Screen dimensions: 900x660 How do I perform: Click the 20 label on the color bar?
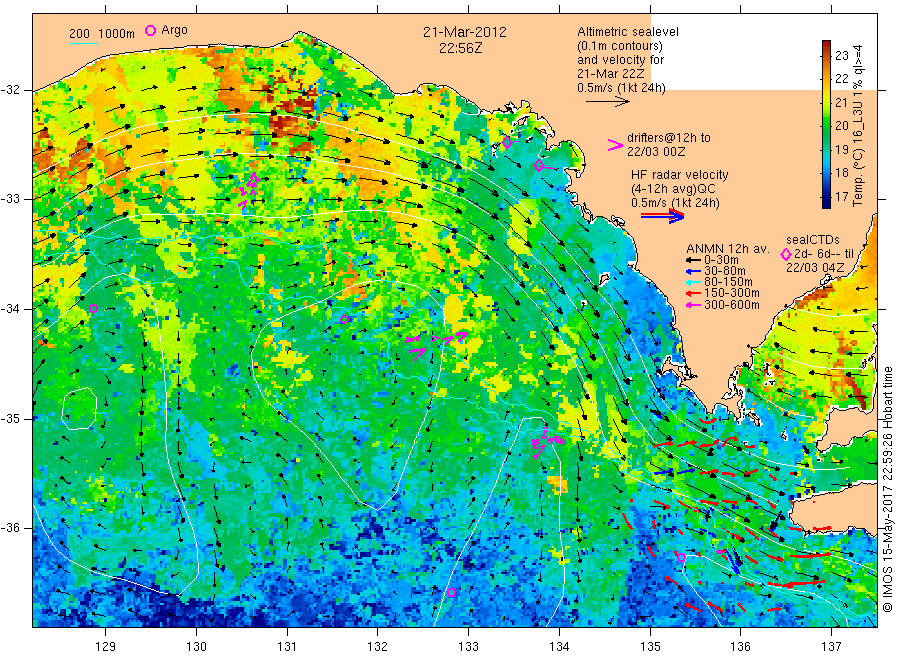(x=841, y=126)
